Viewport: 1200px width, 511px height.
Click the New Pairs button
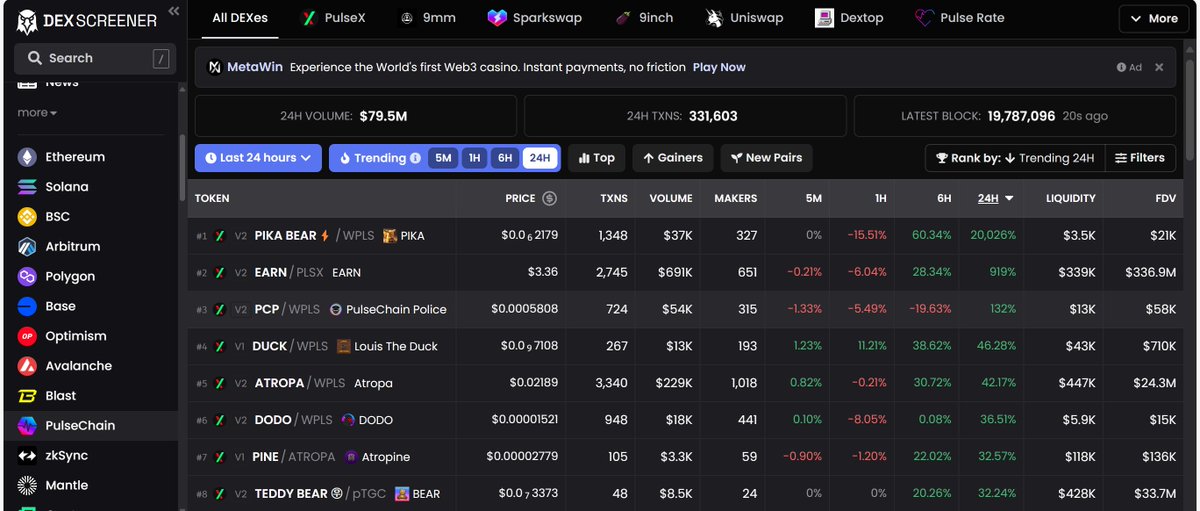766,158
